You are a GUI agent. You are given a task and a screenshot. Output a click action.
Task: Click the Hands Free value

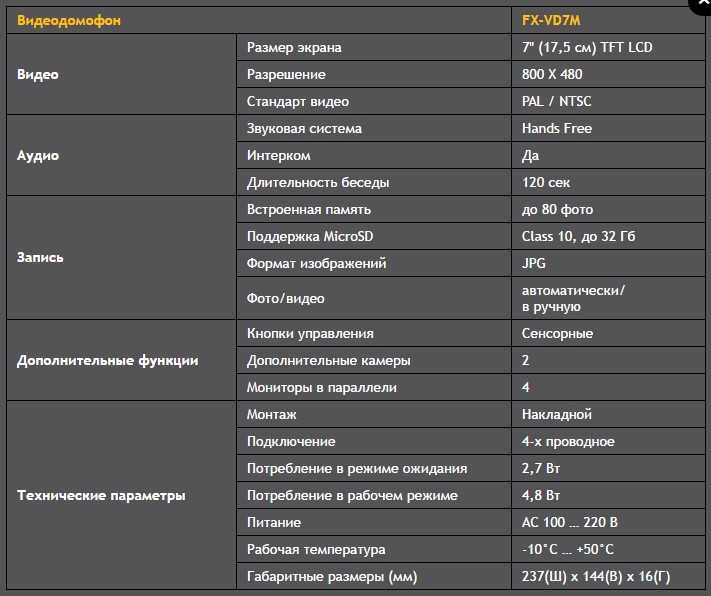pyautogui.click(x=557, y=128)
